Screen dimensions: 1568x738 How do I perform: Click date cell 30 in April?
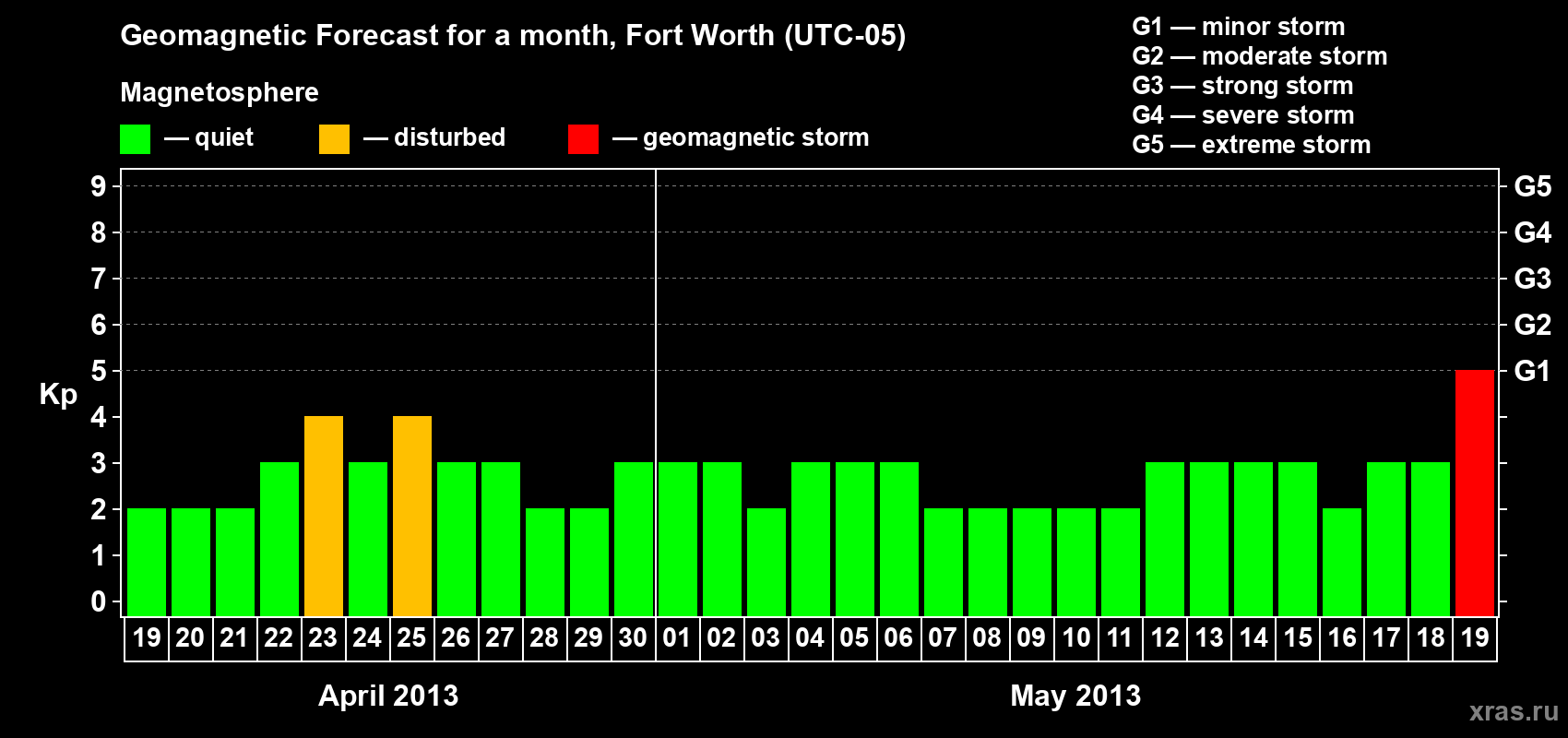click(x=633, y=638)
